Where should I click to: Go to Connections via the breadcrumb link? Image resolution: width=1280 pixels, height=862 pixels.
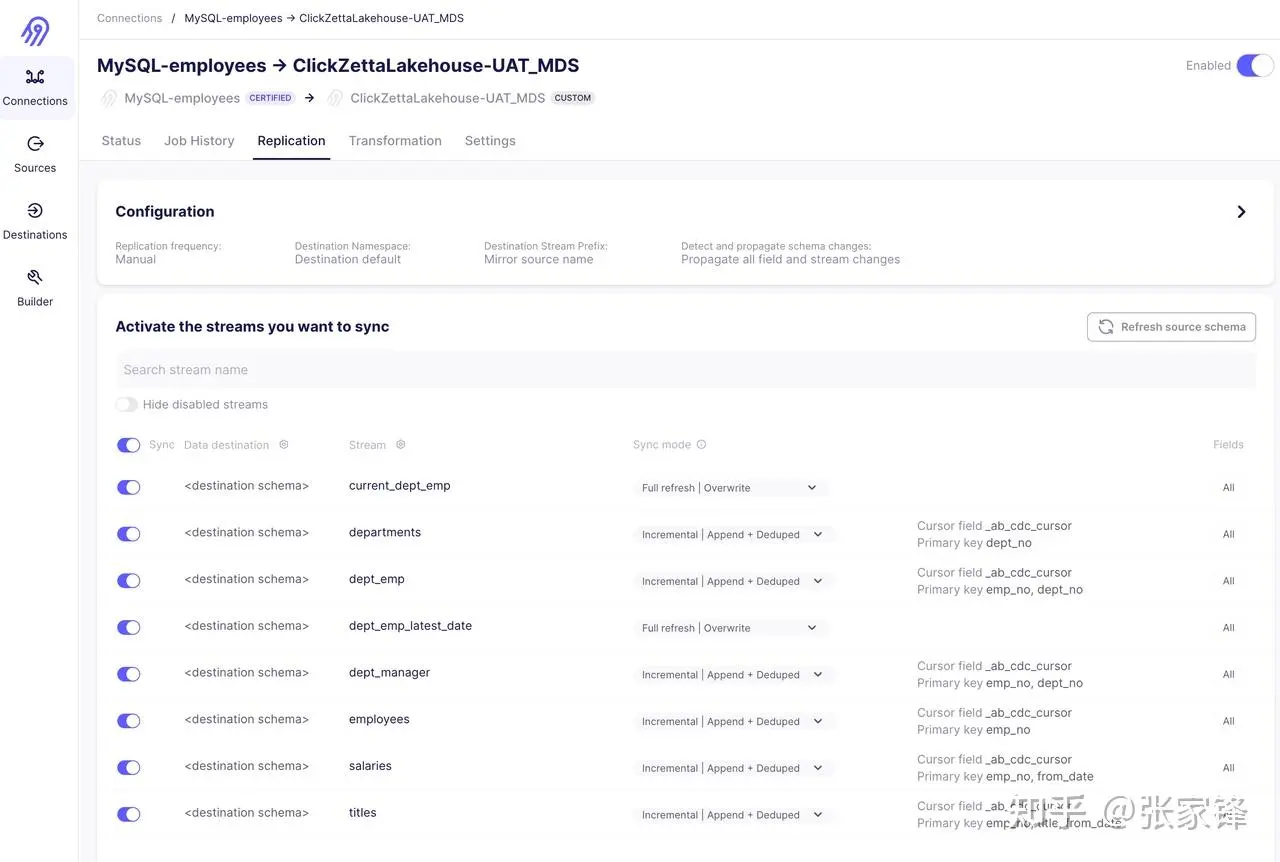coord(129,18)
